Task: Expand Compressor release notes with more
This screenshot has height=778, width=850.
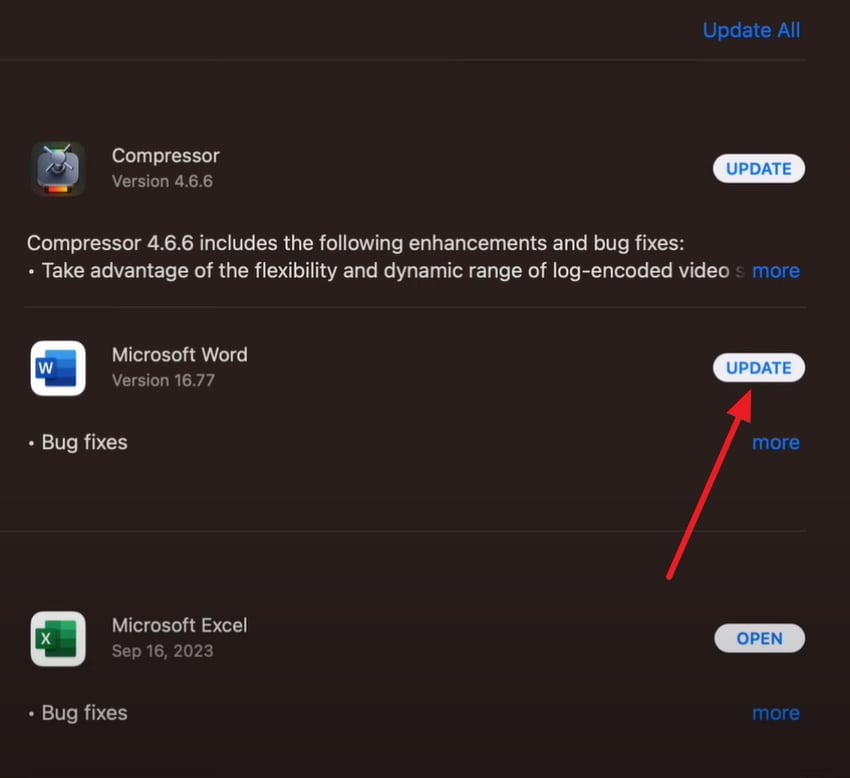Action: point(776,271)
